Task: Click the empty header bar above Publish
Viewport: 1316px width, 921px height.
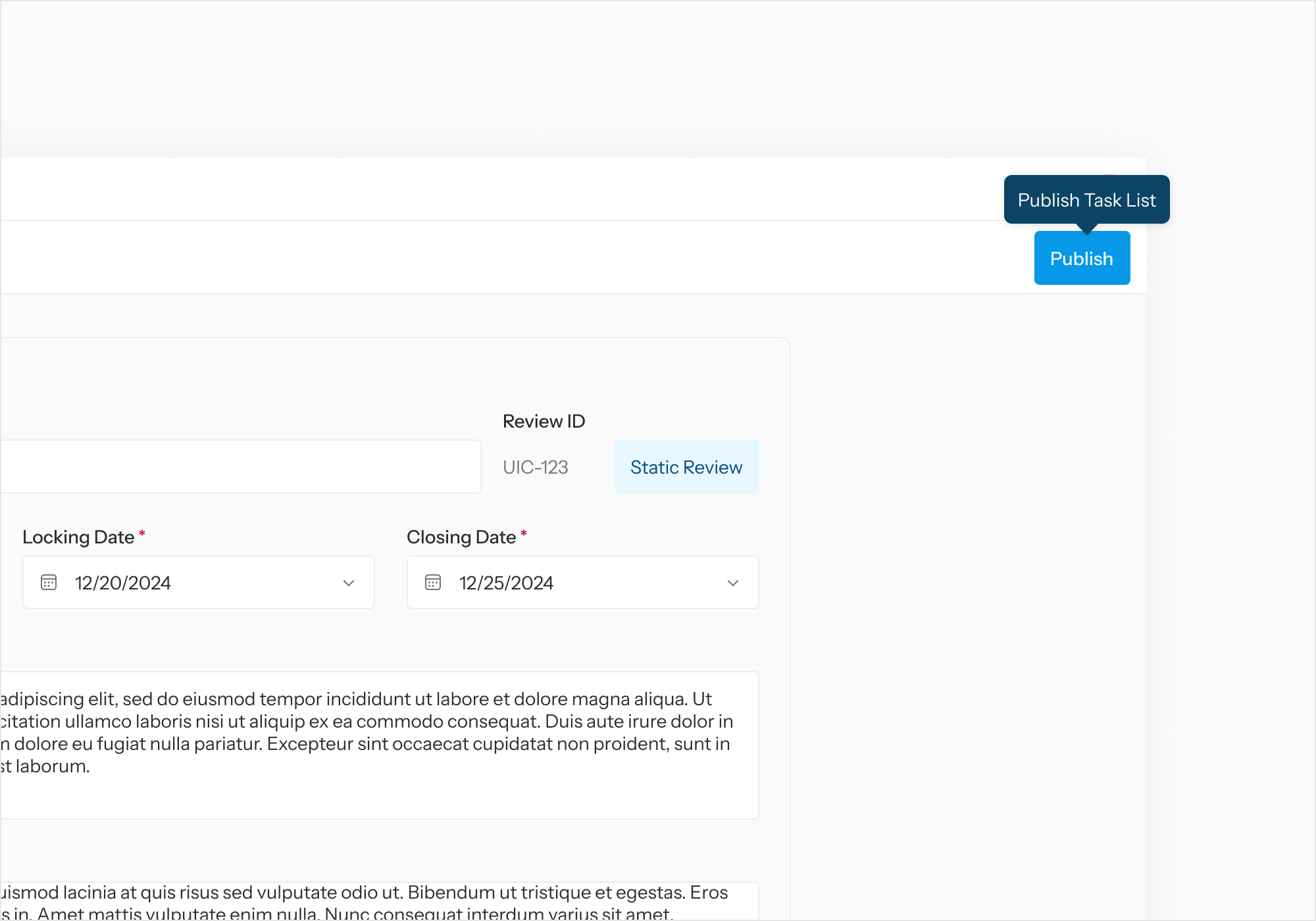Action: coord(526,189)
